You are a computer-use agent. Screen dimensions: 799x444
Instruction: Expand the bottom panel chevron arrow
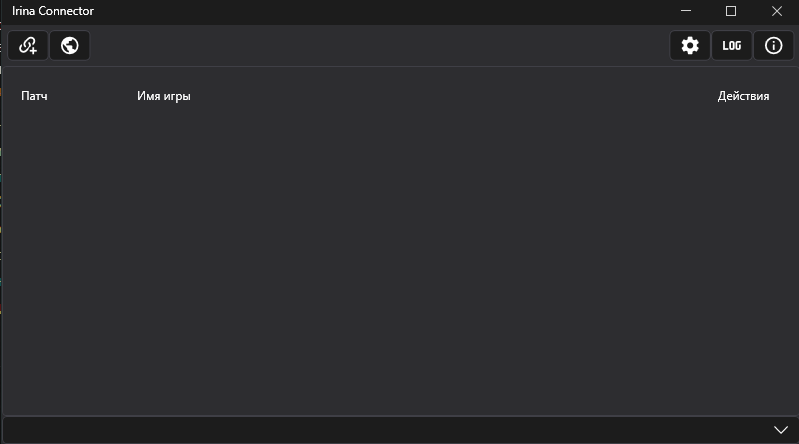(782, 430)
